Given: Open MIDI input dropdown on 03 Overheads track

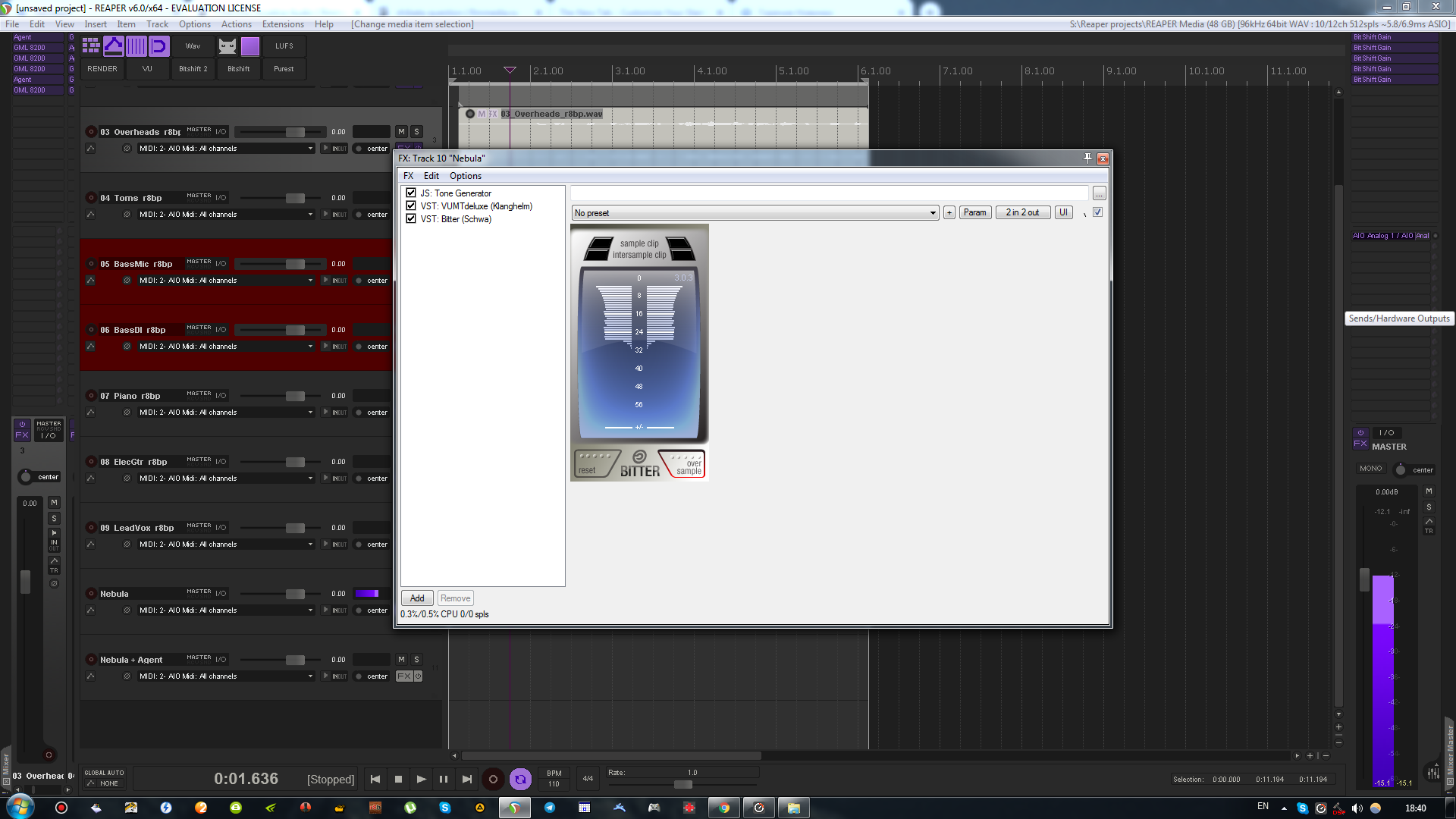Looking at the screenshot, I should [x=226, y=149].
